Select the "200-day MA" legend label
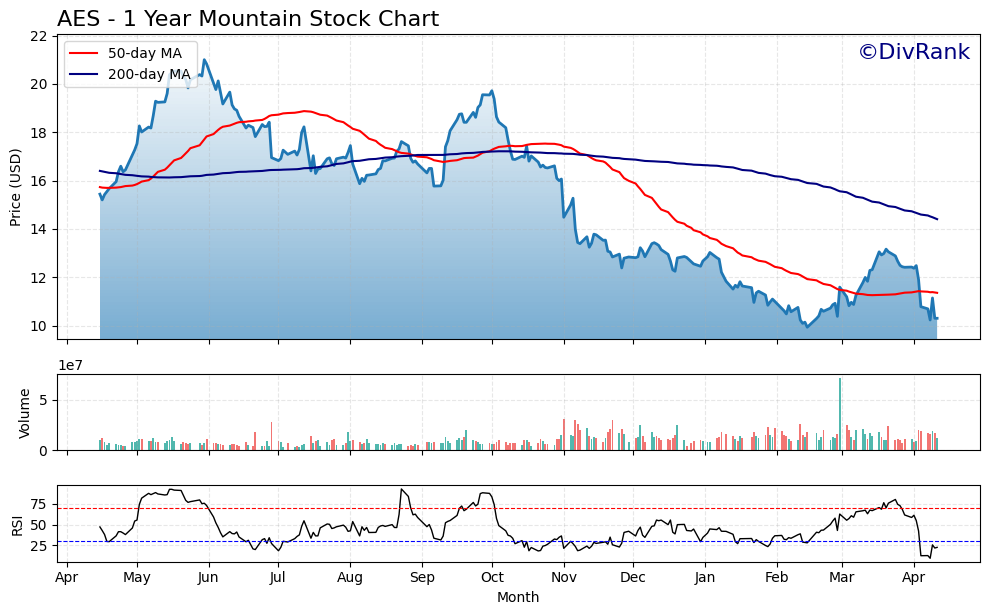The width and height of the screenshot is (989, 615). tap(149, 74)
